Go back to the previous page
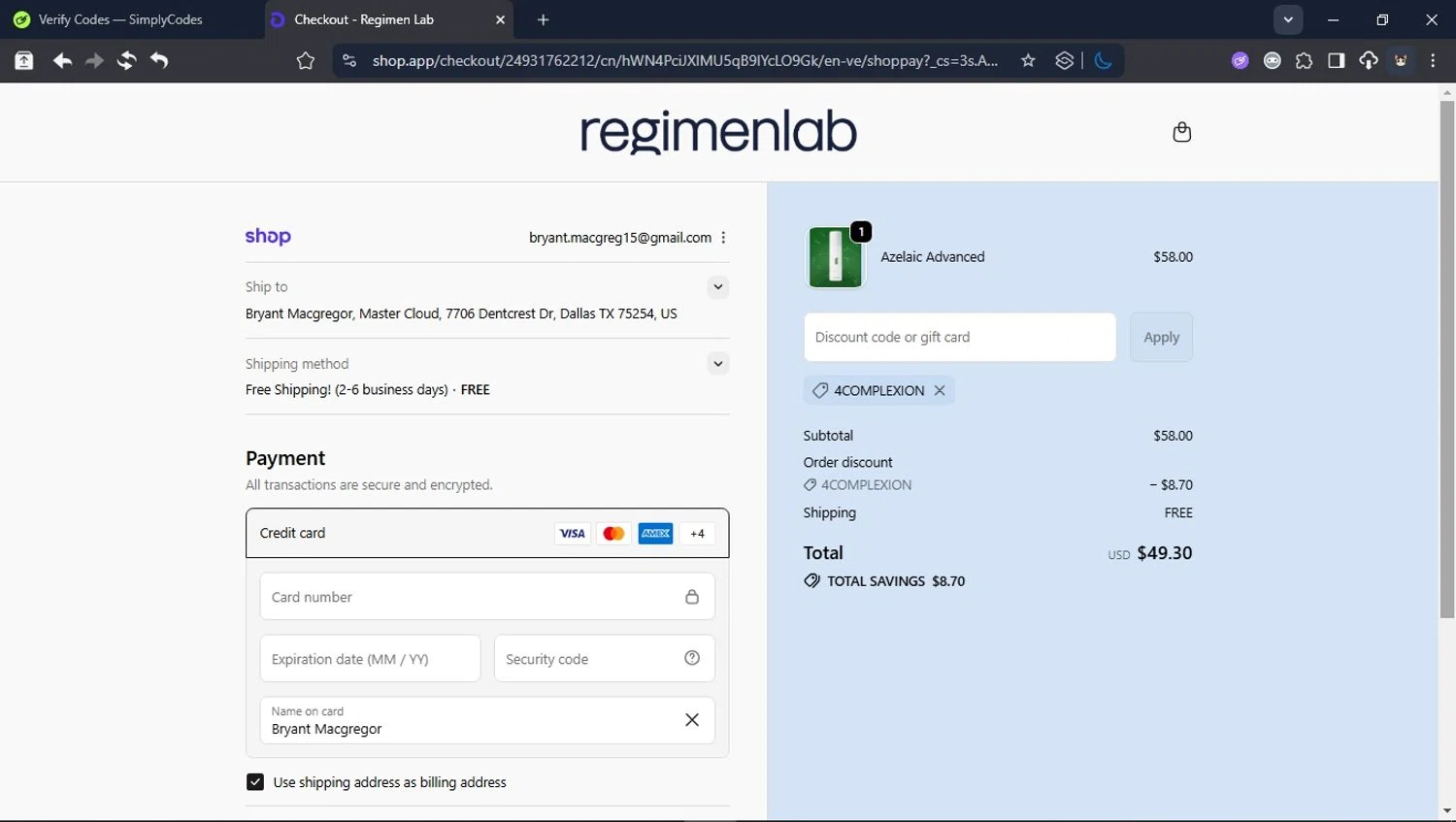The height and width of the screenshot is (822, 1456). (62, 61)
